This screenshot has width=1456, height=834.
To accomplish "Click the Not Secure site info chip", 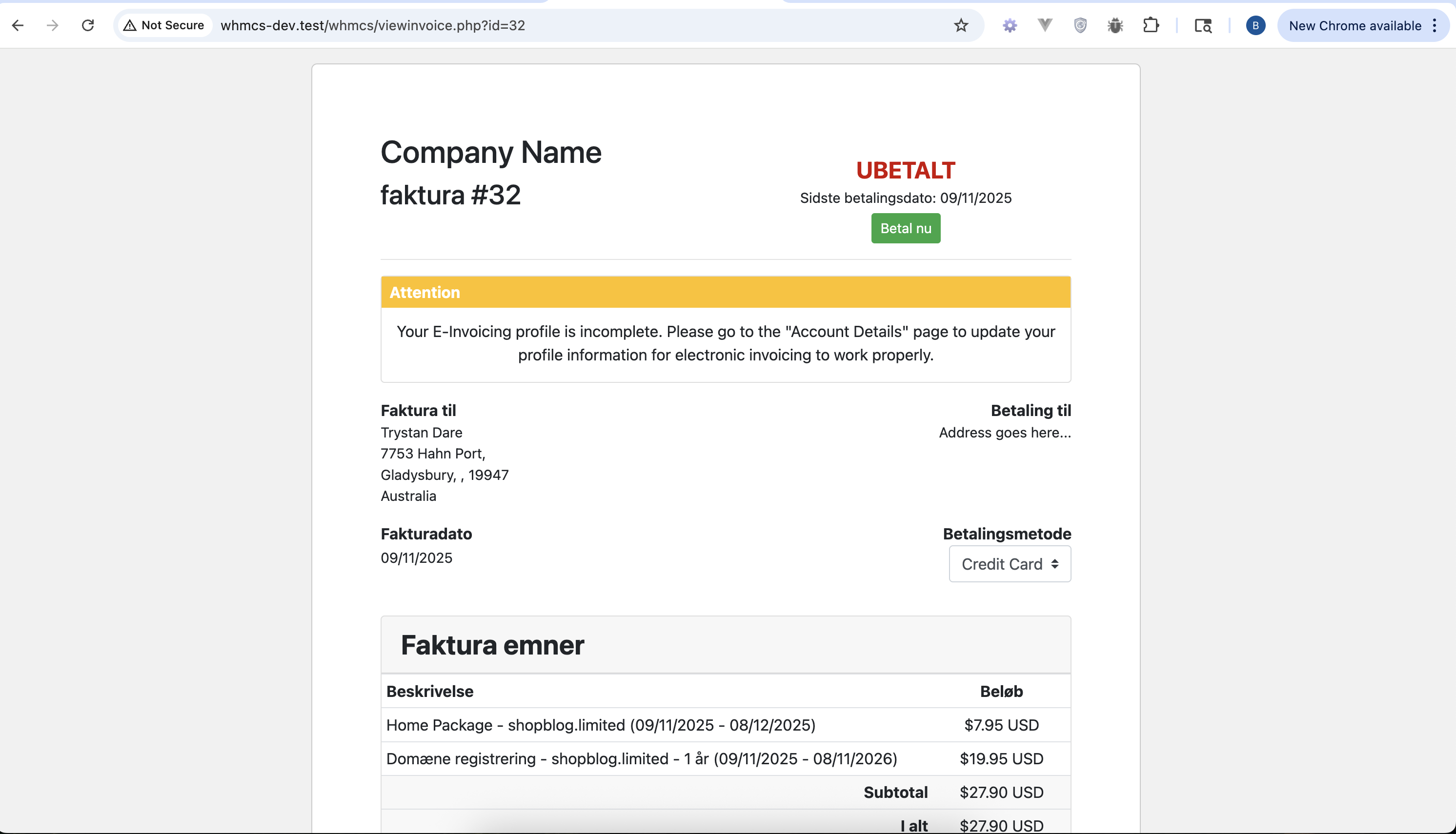I will (164, 25).
